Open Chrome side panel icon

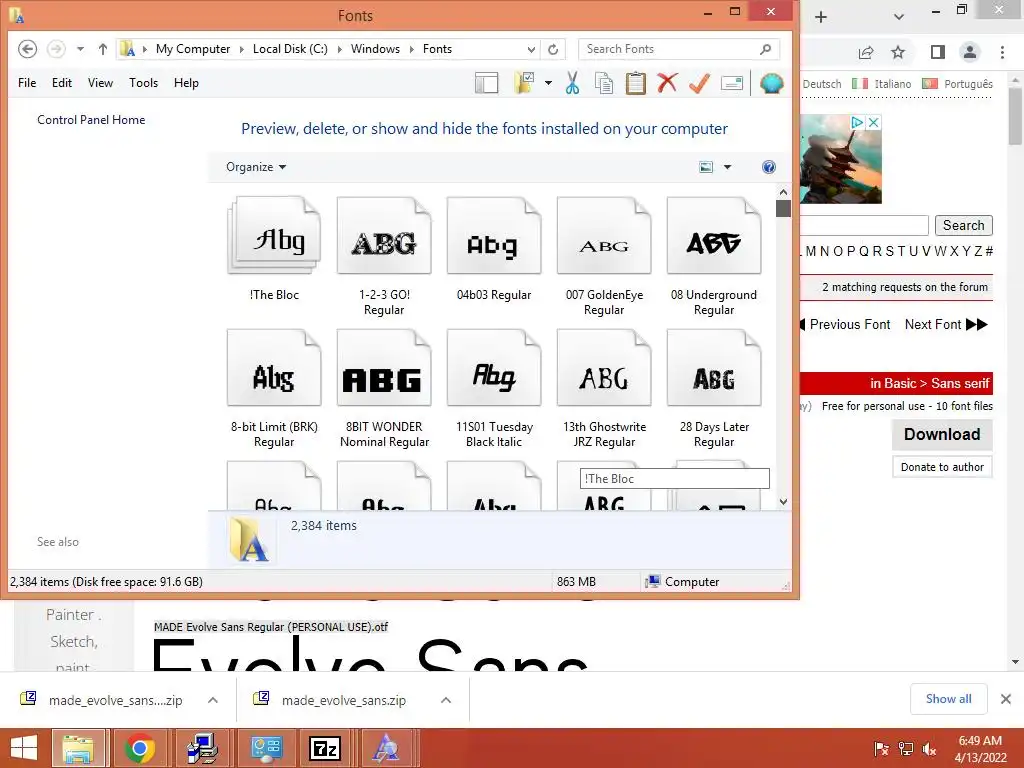click(938, 52)
